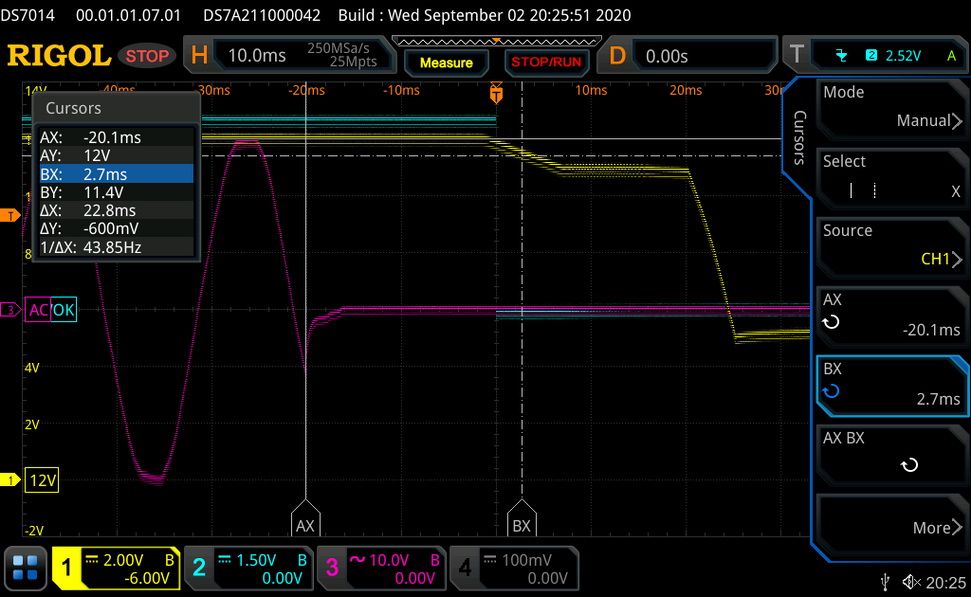Click the Measure button
This screenshot has height=597, width=971.
446,62
